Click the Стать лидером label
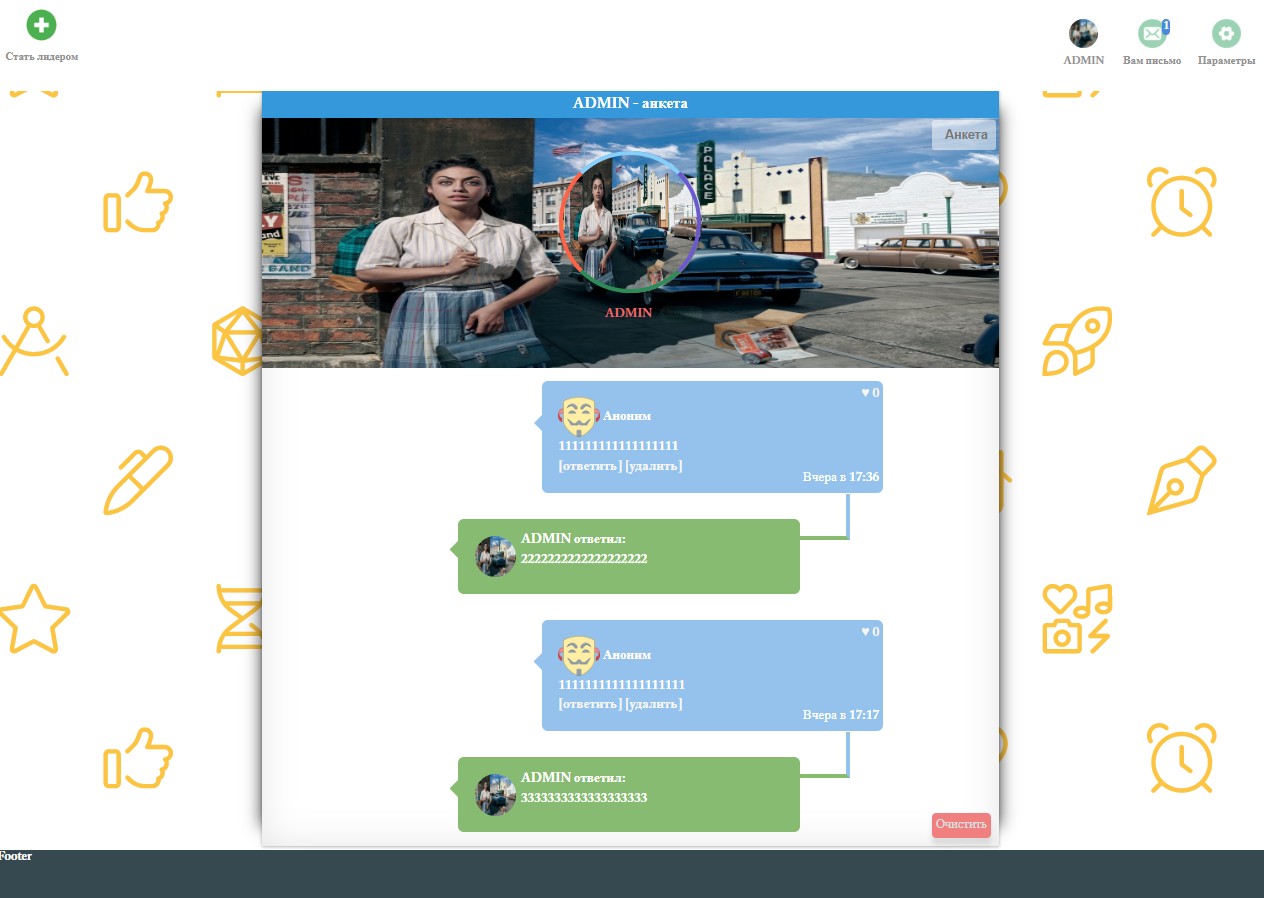Screen dimensions: 1264x898 [x=42, y=57]
